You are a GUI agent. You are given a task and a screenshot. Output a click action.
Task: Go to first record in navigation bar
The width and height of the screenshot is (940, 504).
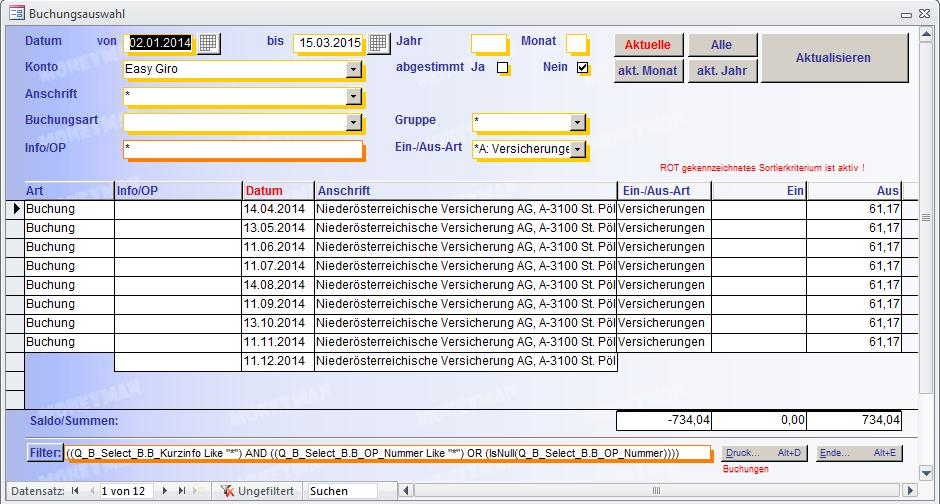pyautogui.click(x=74, y=491)
